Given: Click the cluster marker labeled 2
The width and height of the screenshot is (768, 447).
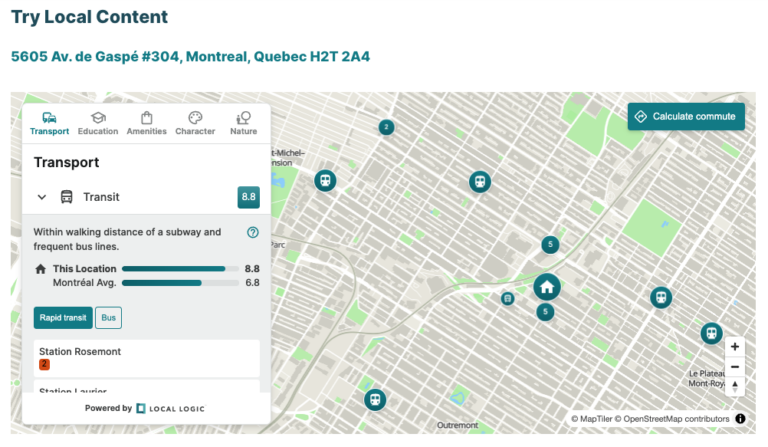Looking at the screenshot, I should (x=386, y=127).
